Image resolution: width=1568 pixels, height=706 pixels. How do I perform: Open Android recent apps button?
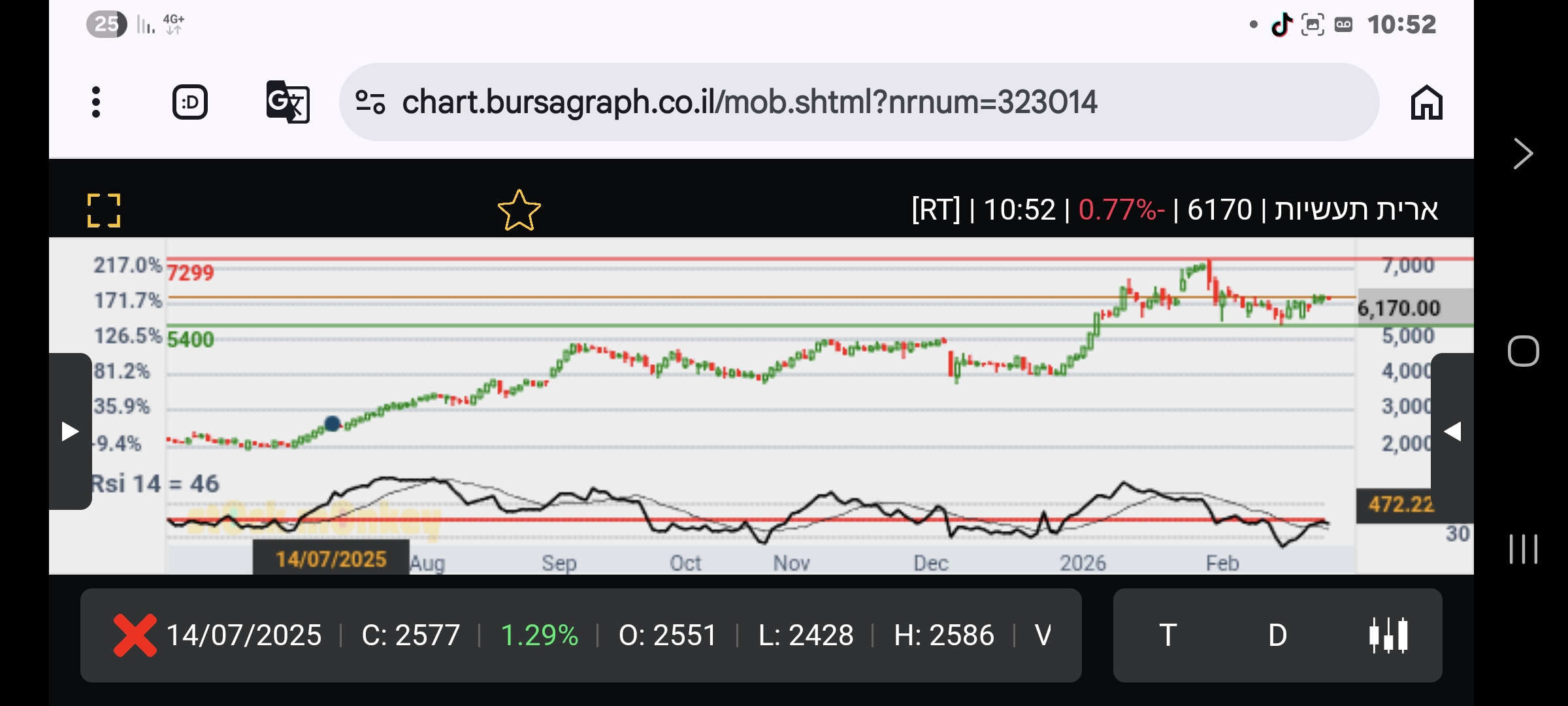(1522, 548)
